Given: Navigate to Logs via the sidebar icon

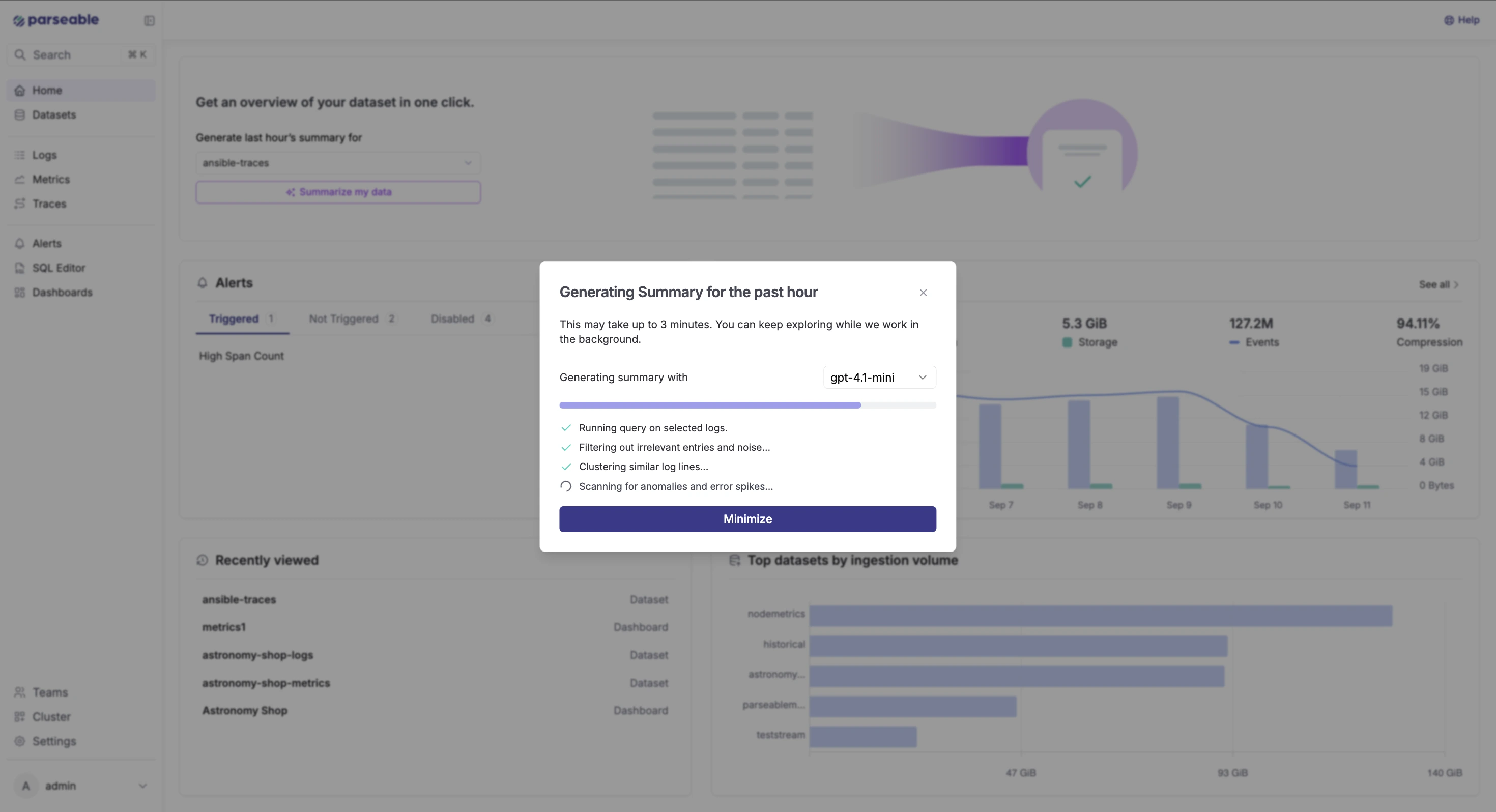Looking at the screenshot, I should (44, 155).
